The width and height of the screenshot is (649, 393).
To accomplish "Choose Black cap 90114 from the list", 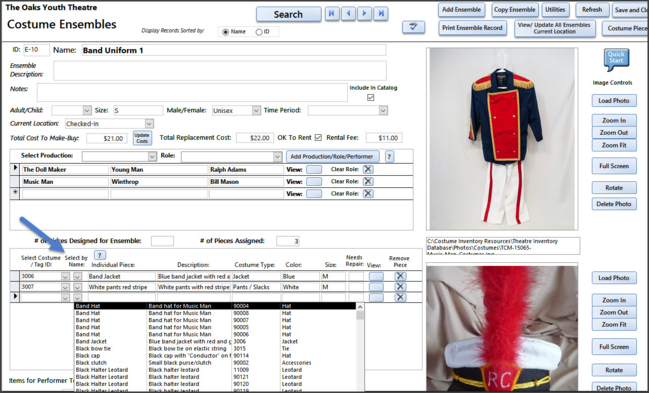I will coord(215,355).
